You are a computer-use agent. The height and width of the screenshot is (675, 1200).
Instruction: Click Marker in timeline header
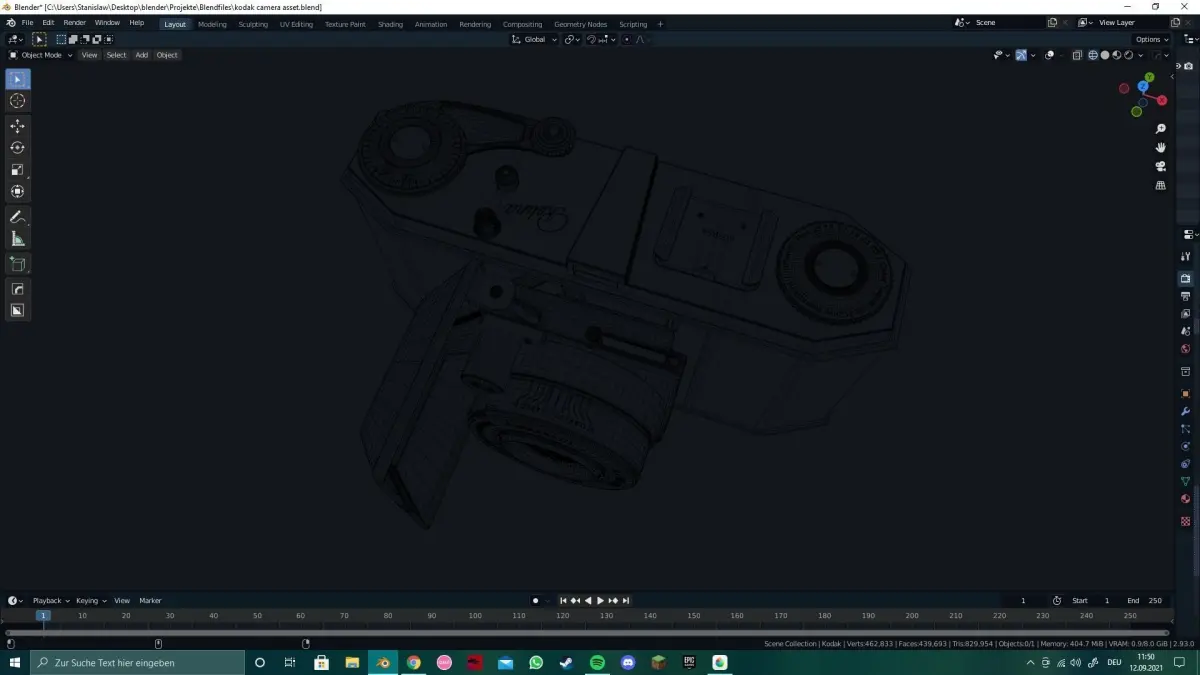point(150,601)
